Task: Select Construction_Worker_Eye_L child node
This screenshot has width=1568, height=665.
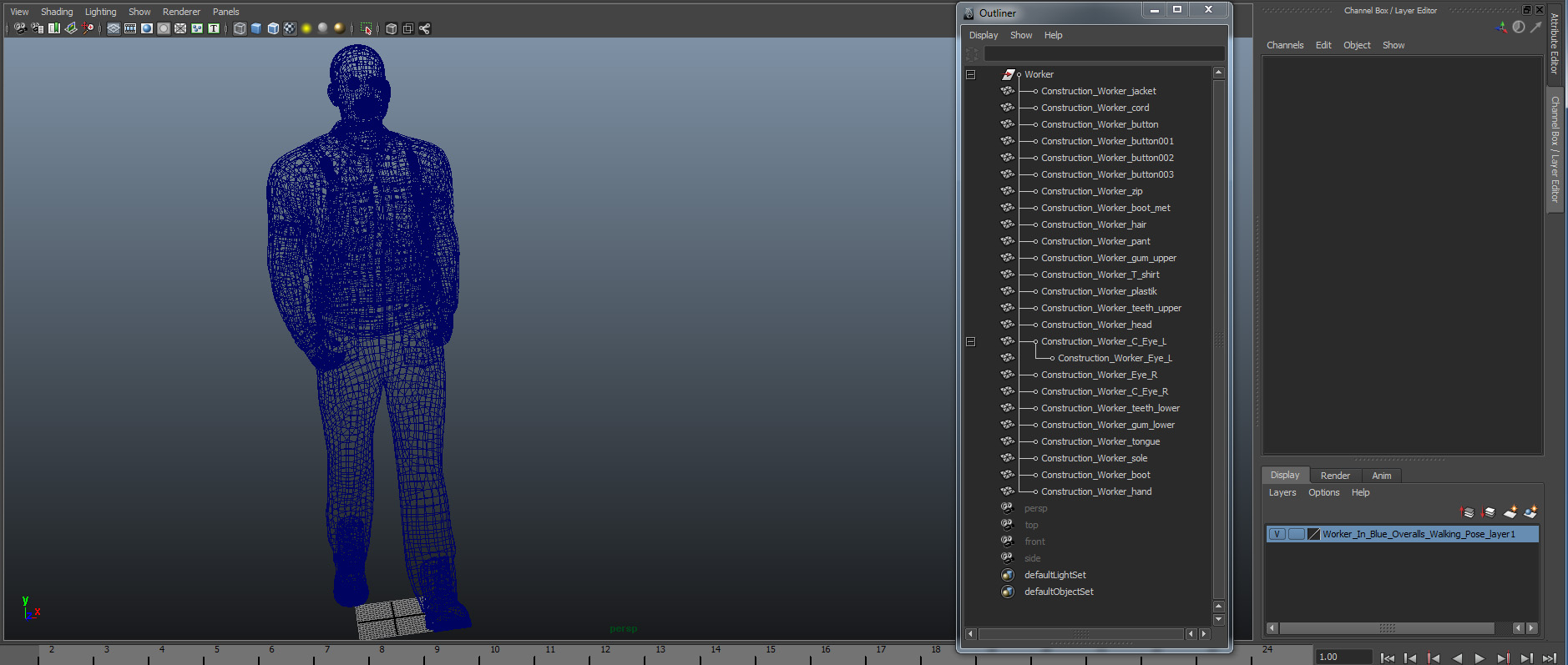Action: pos(1115,358)
